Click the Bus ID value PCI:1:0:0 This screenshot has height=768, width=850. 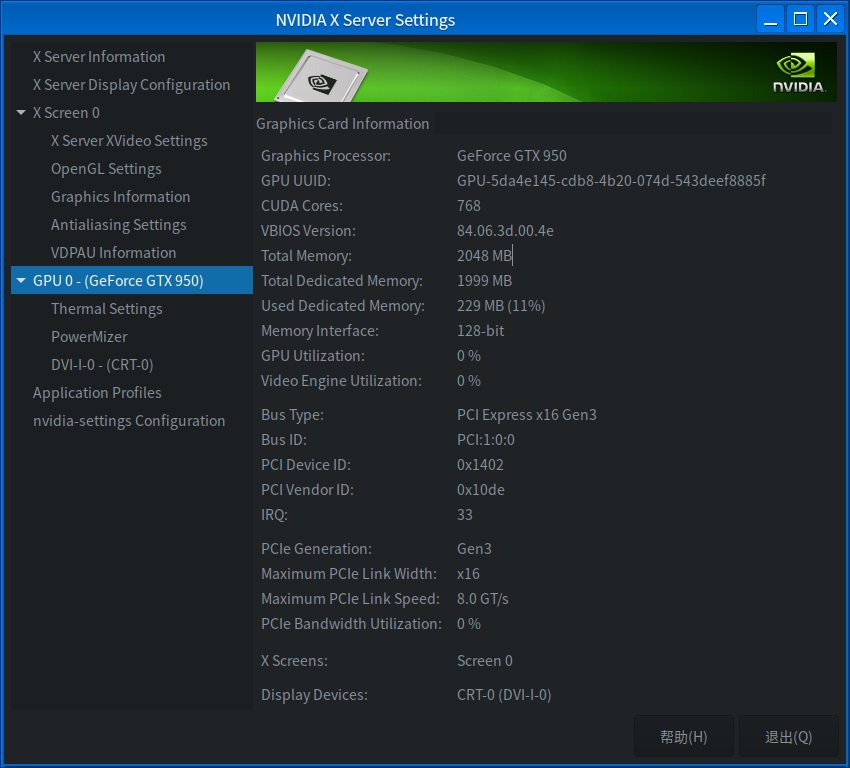pyautogui.click(x=486, y=440)
